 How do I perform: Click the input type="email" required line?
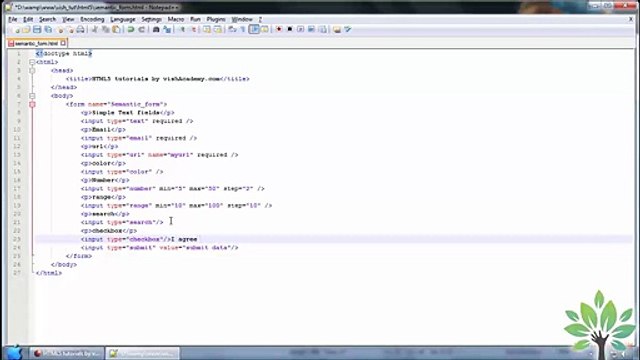pos(139,138)
